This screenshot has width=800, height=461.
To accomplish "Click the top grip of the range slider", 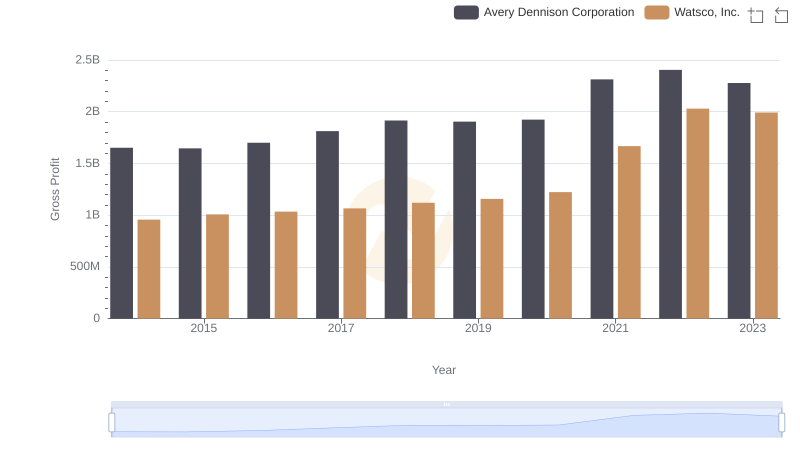I will [446, 404].
